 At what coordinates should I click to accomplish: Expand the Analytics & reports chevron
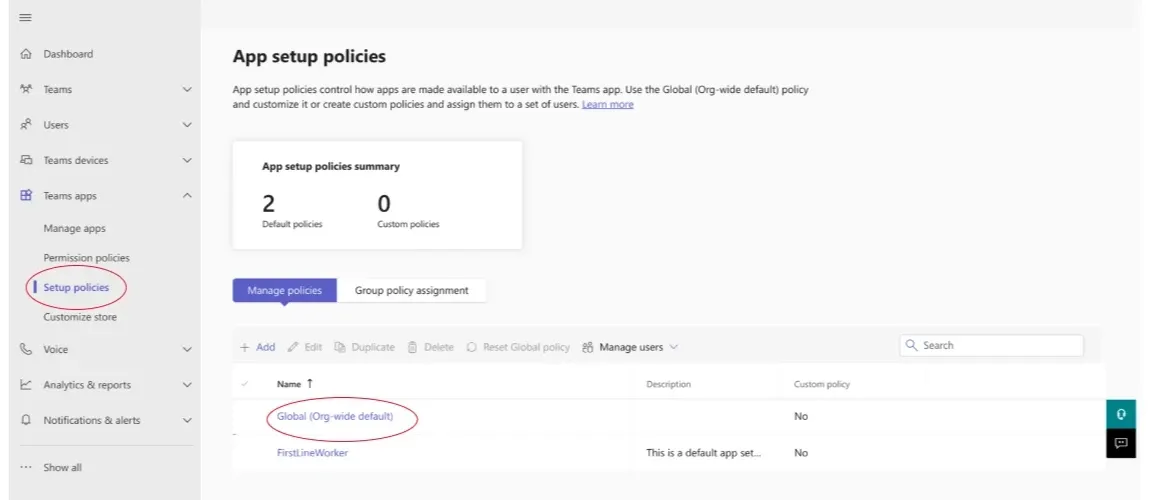click(187, 384)
